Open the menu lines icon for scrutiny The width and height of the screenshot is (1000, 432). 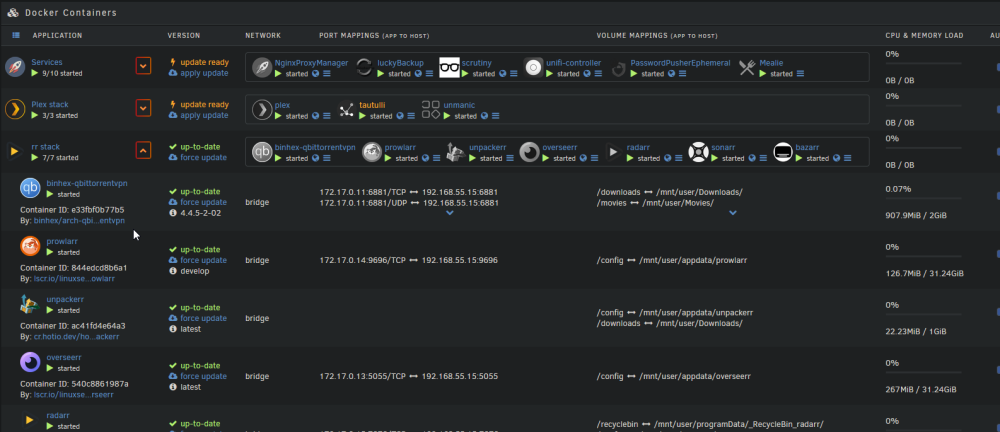[x=513, y=74]
